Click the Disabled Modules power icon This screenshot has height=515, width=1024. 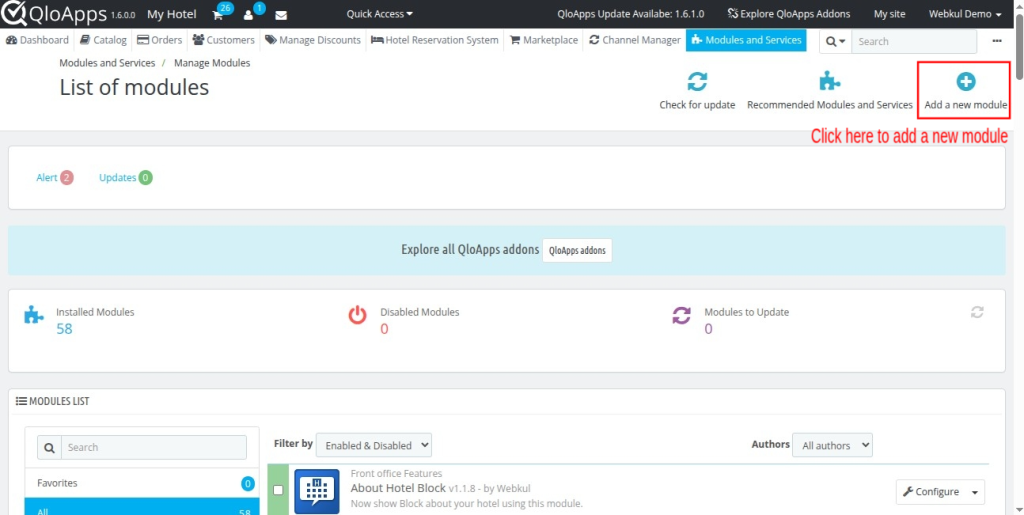pos(357,315)
